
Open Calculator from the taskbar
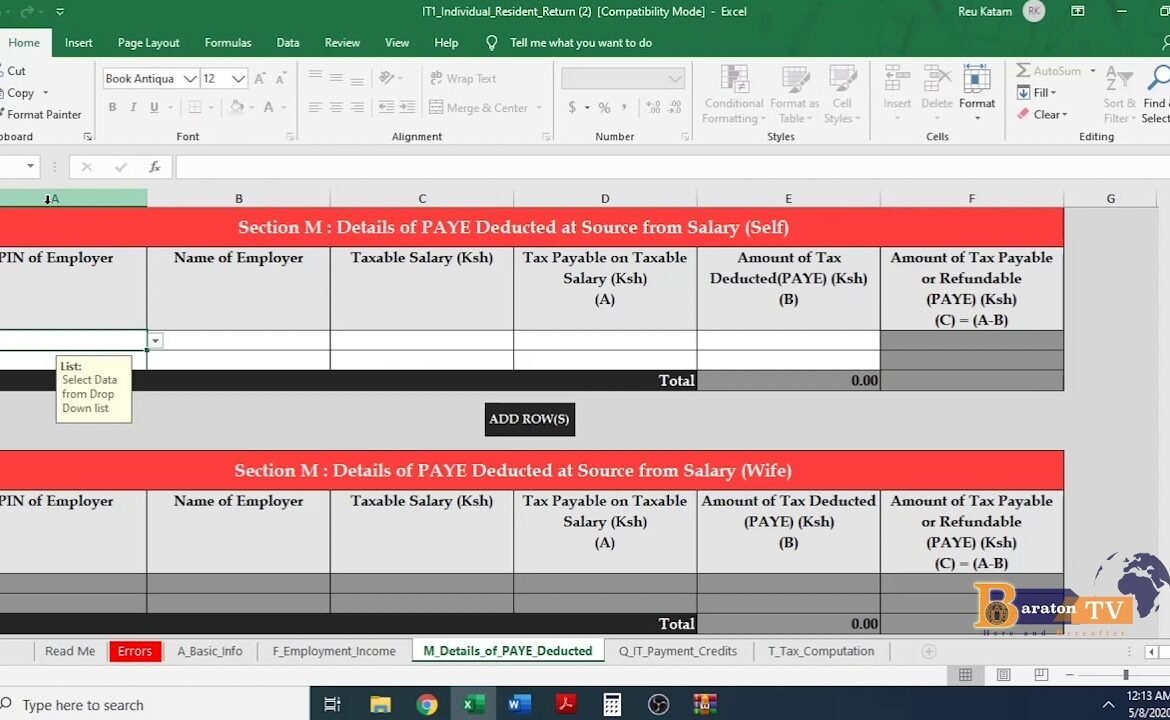612,704
